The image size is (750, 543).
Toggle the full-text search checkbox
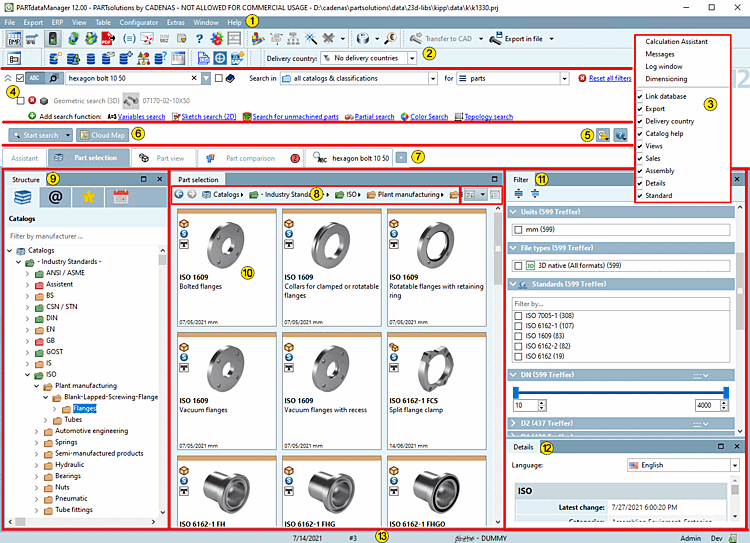click(20, 78)
